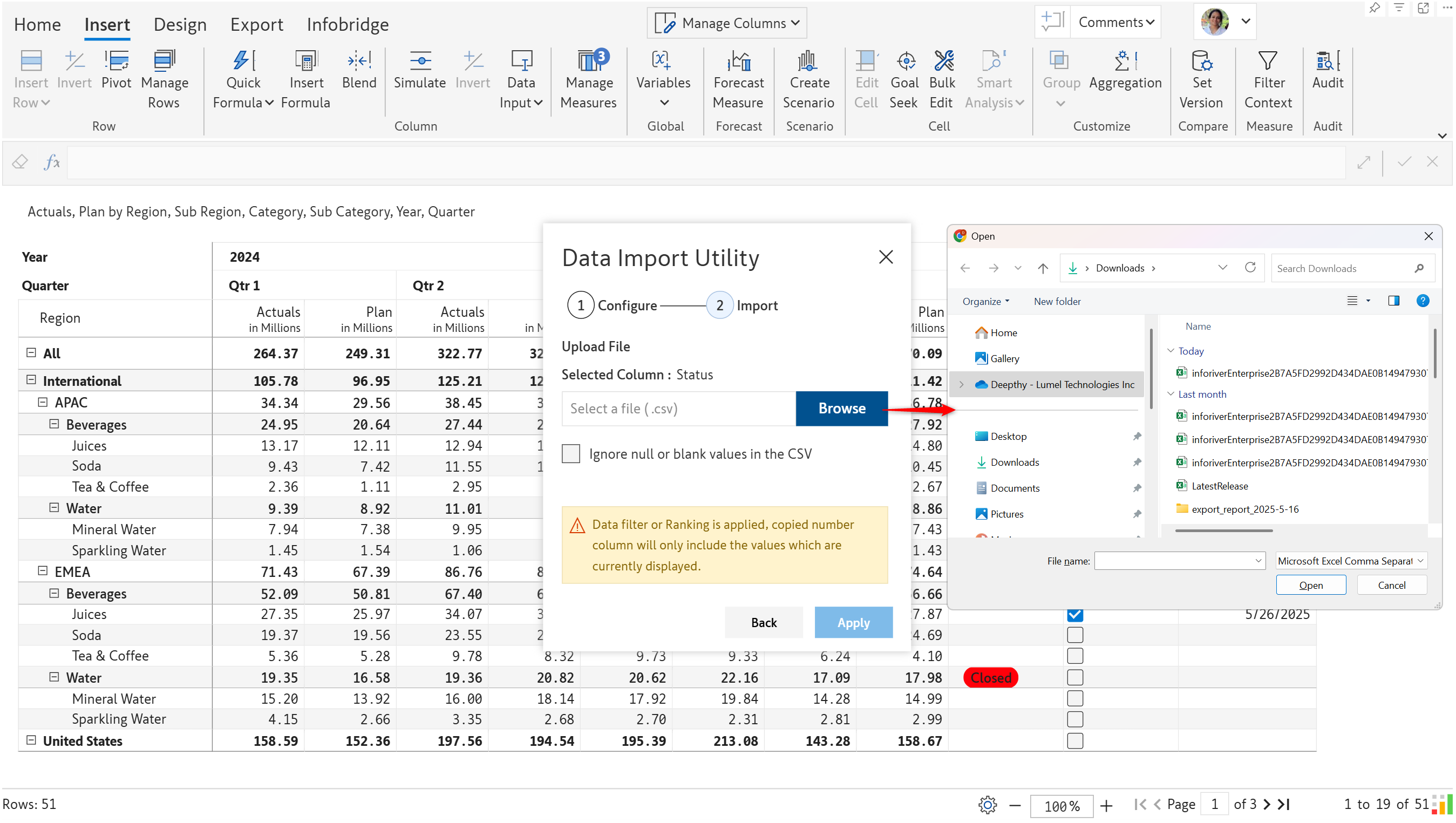Switch to the Design tab
Screen dimensions: 1456x823
pyautogui.click(x=180, y=24)
